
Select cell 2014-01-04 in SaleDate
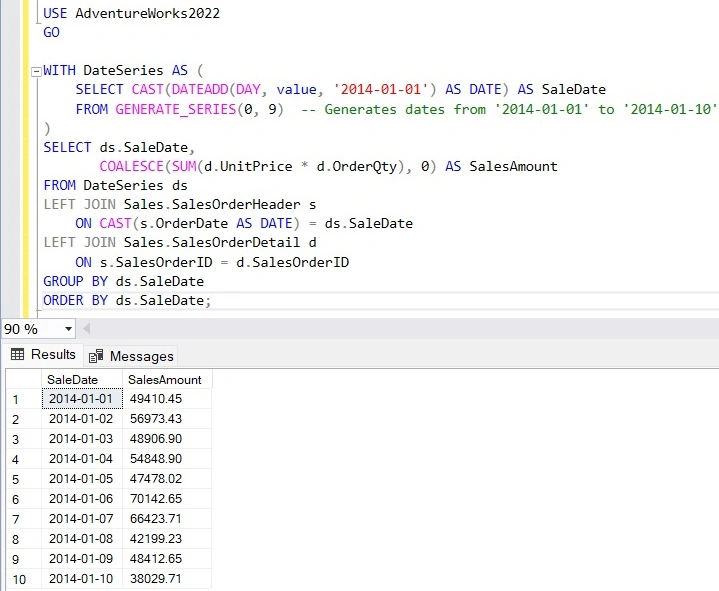tap(82, 458)
